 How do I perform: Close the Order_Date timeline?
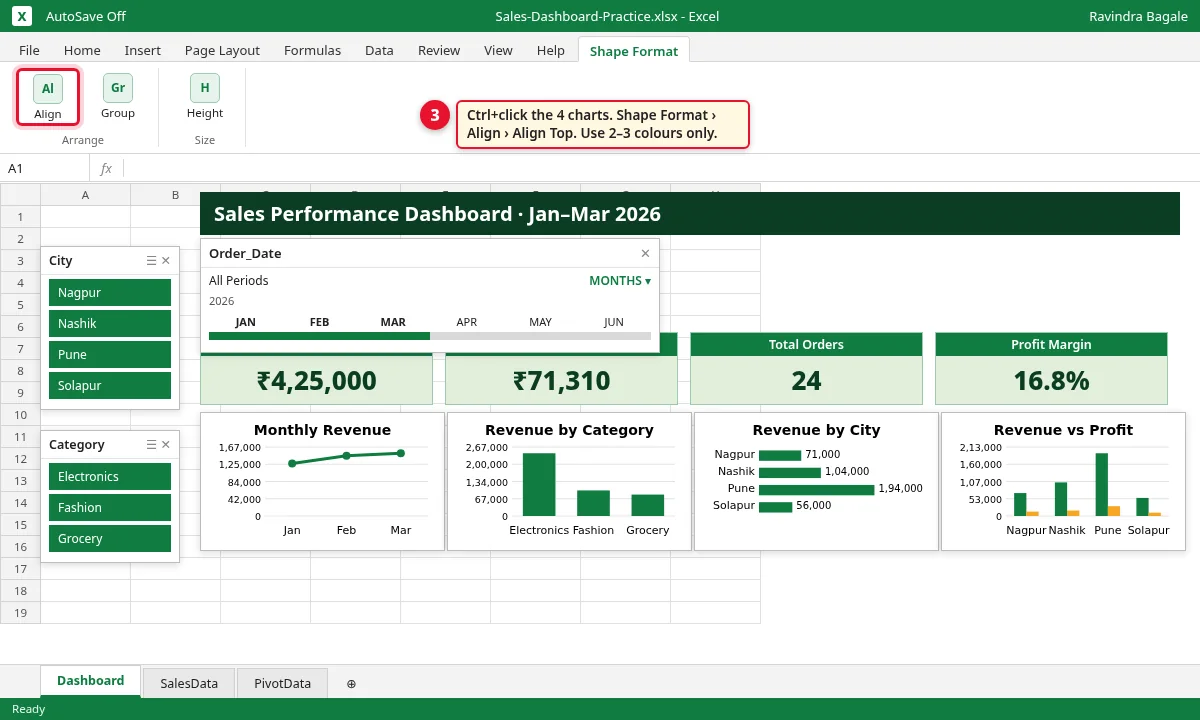pyautogui.click(x=645, y=253)
